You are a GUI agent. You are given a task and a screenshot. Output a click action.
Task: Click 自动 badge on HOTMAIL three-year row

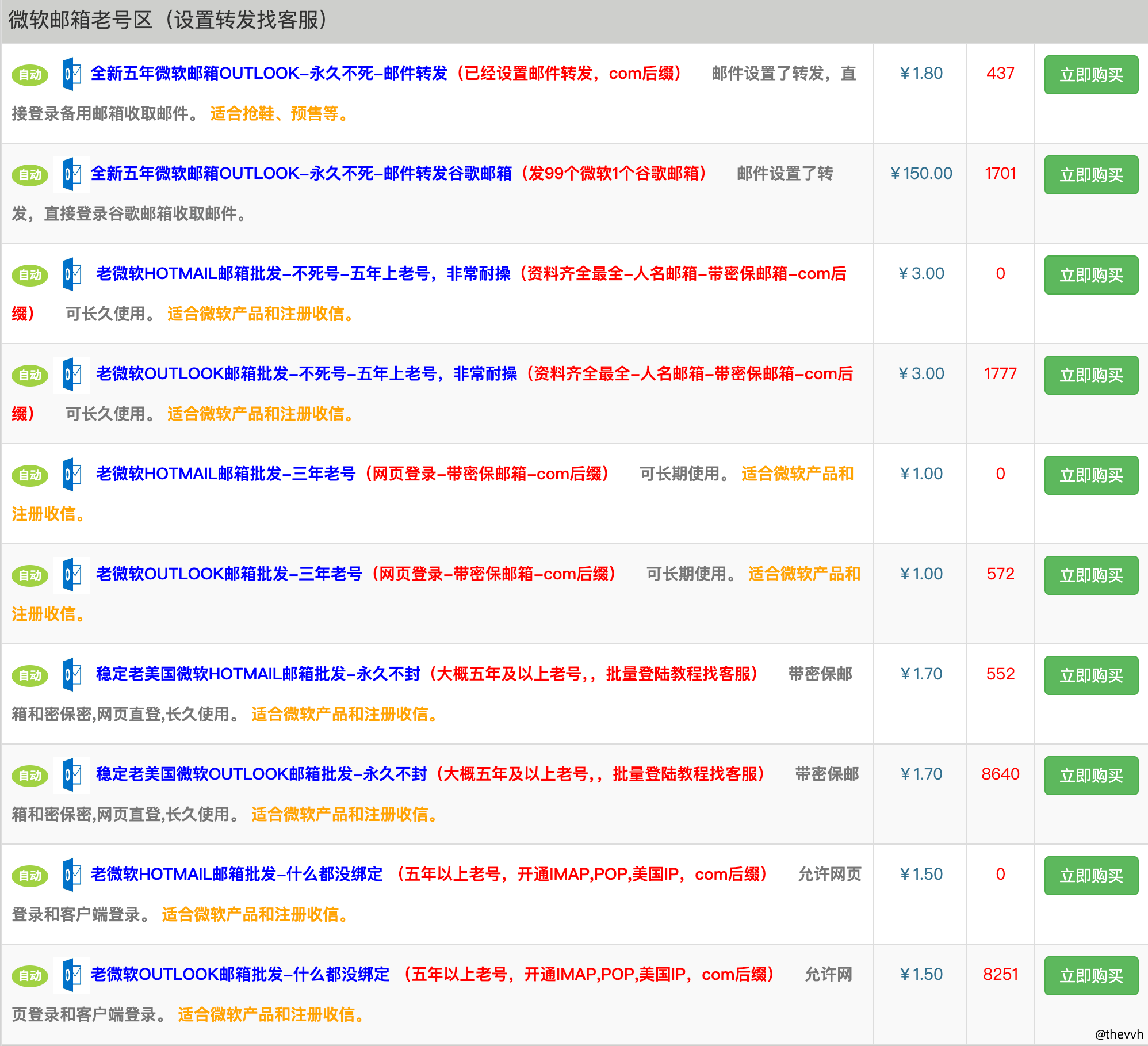pyautogui.click(x=30, y=475)
